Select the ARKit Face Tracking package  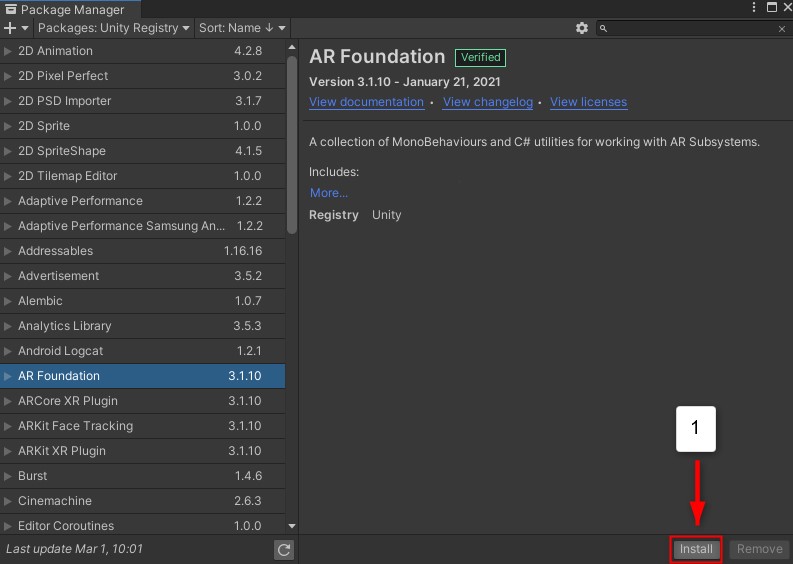point(143,426)
